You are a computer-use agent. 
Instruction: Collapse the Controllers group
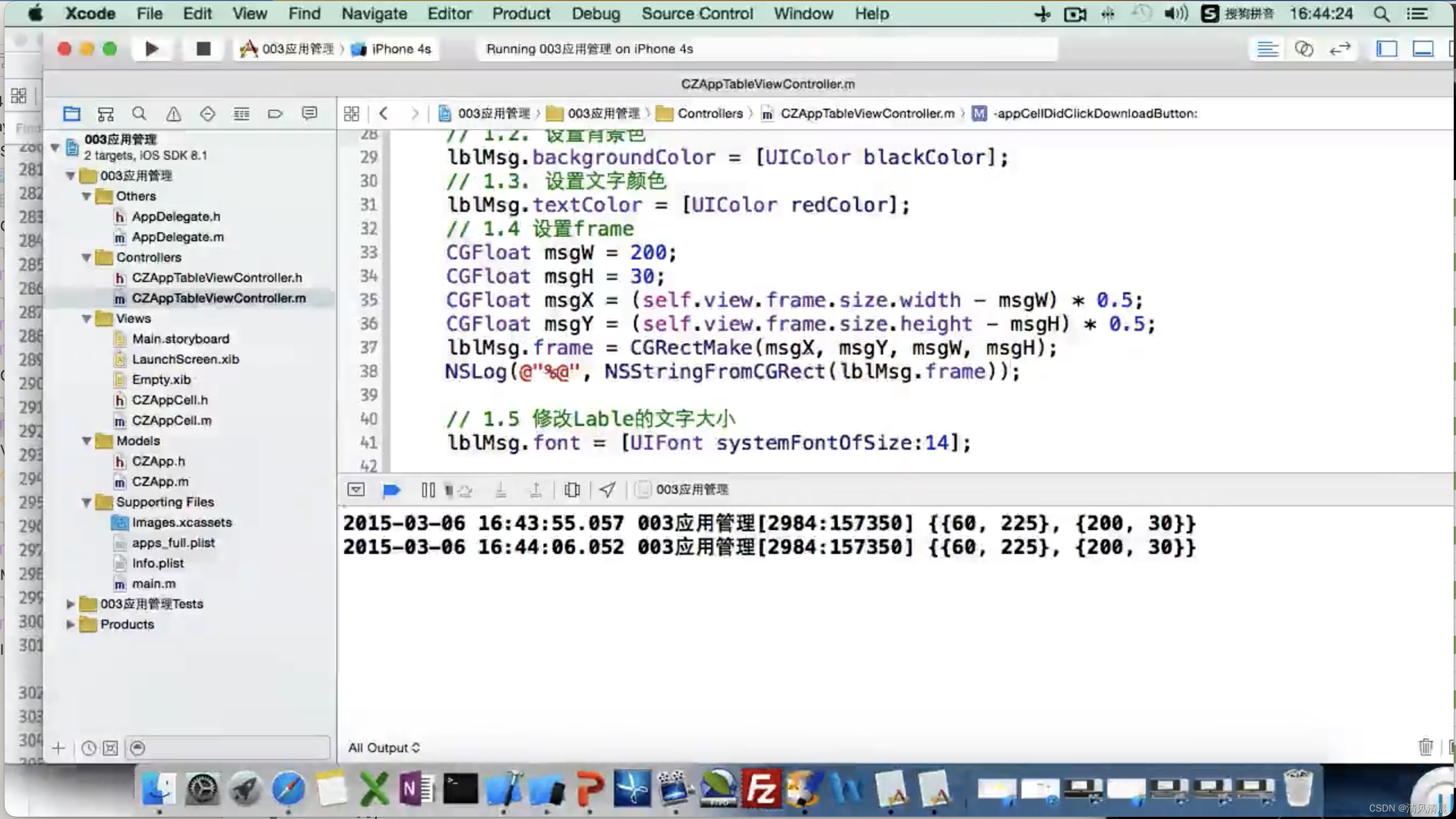pyautogui.click(x=87, y=258)
